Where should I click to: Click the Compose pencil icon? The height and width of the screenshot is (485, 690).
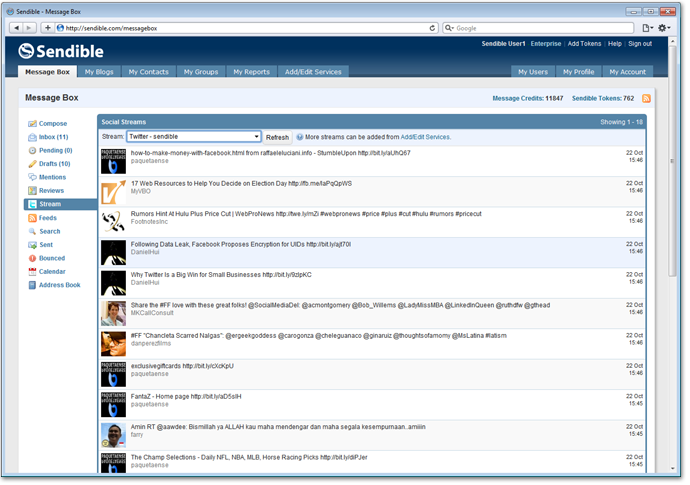coord(32,124)
